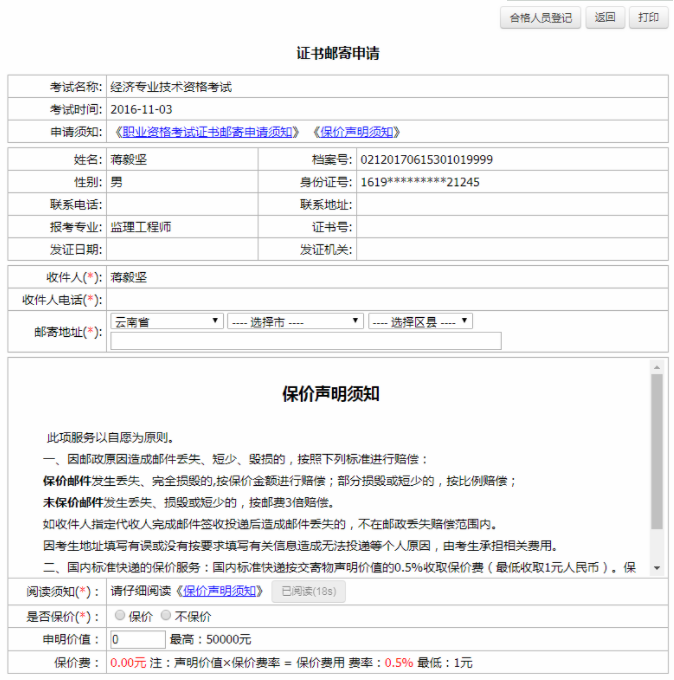The image size is (674, 680).
Task: Print the page with 打印
Action: [x=648, y=18]
